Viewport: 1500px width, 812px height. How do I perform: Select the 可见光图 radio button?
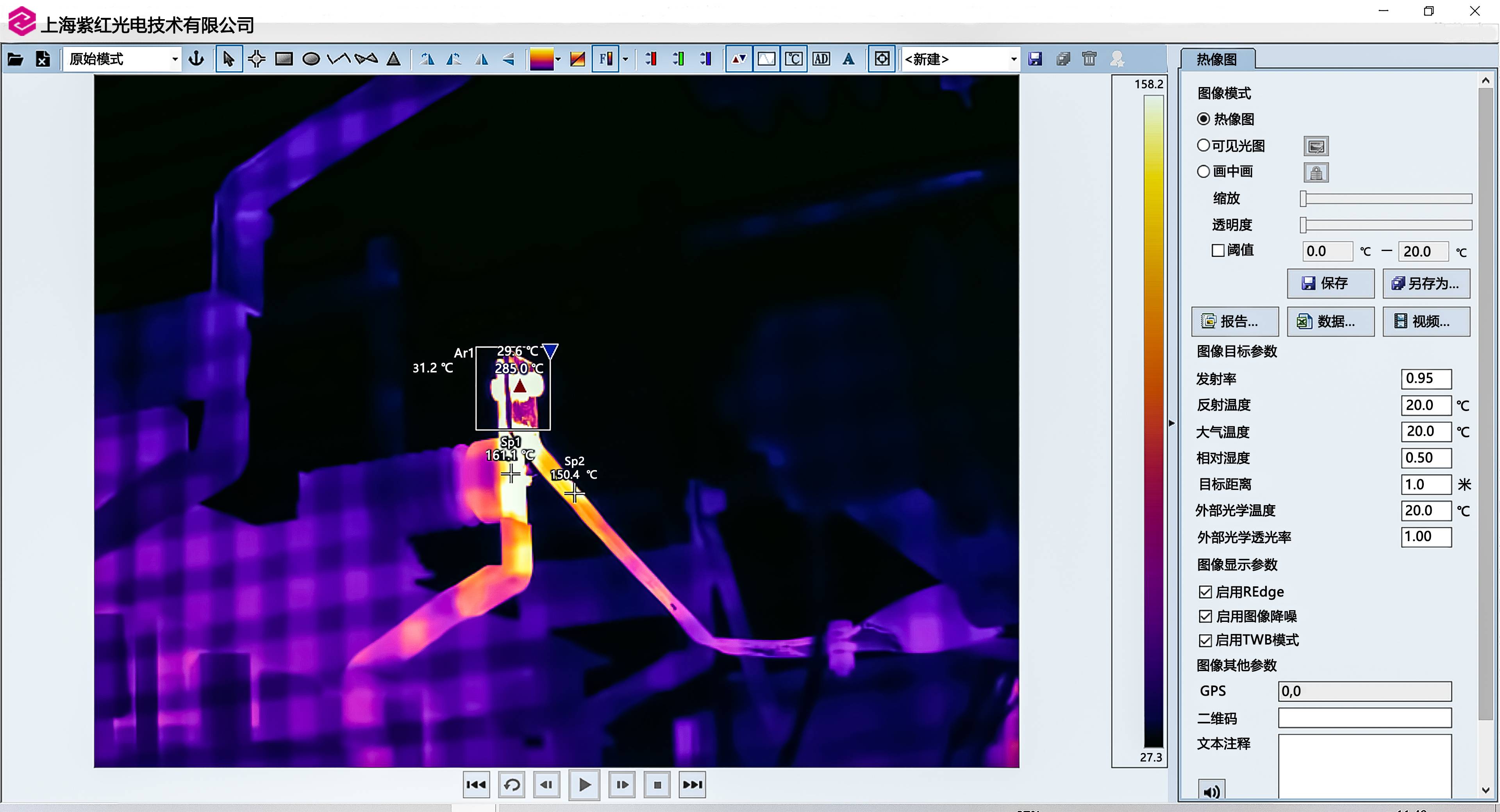click(x=1203, y=146)
